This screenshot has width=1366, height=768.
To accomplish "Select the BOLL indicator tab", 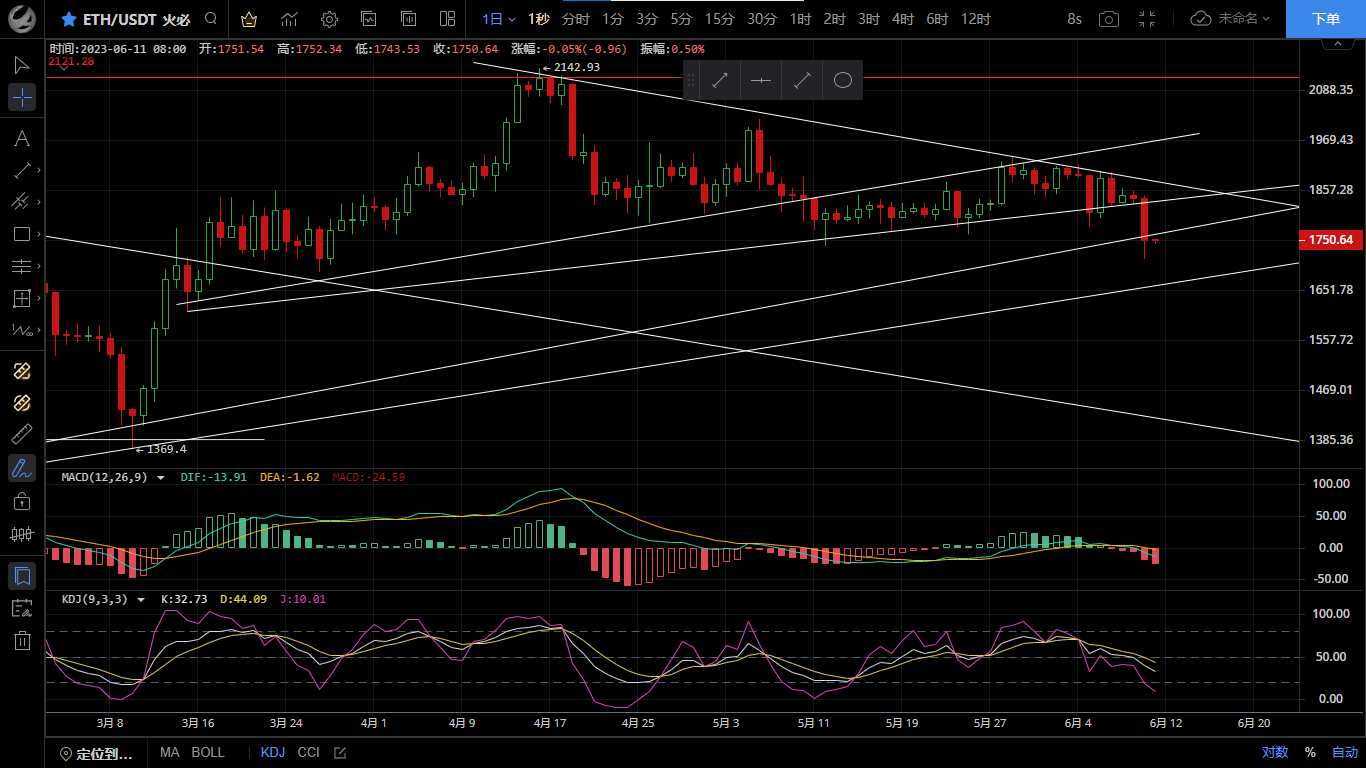I will coord(208,753).
